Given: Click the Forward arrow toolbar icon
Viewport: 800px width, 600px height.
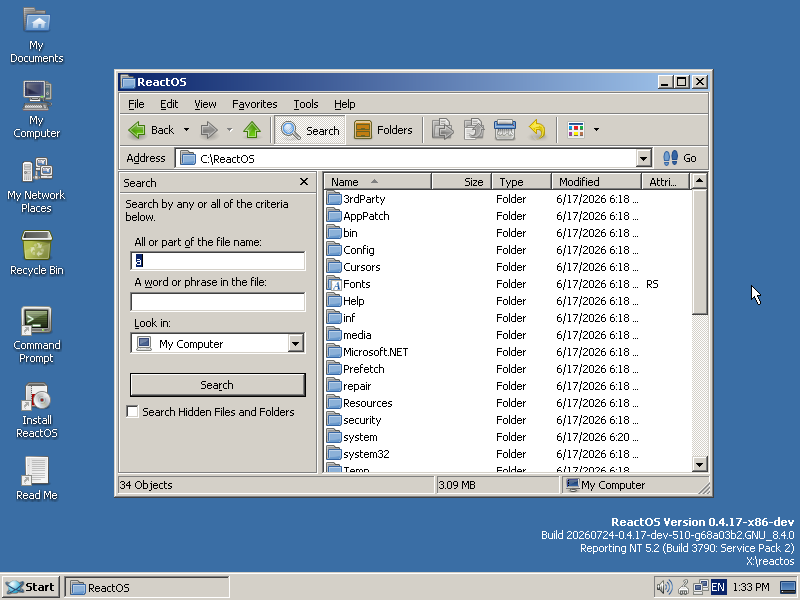Looking at the screenshot, I should pos(209,130).
